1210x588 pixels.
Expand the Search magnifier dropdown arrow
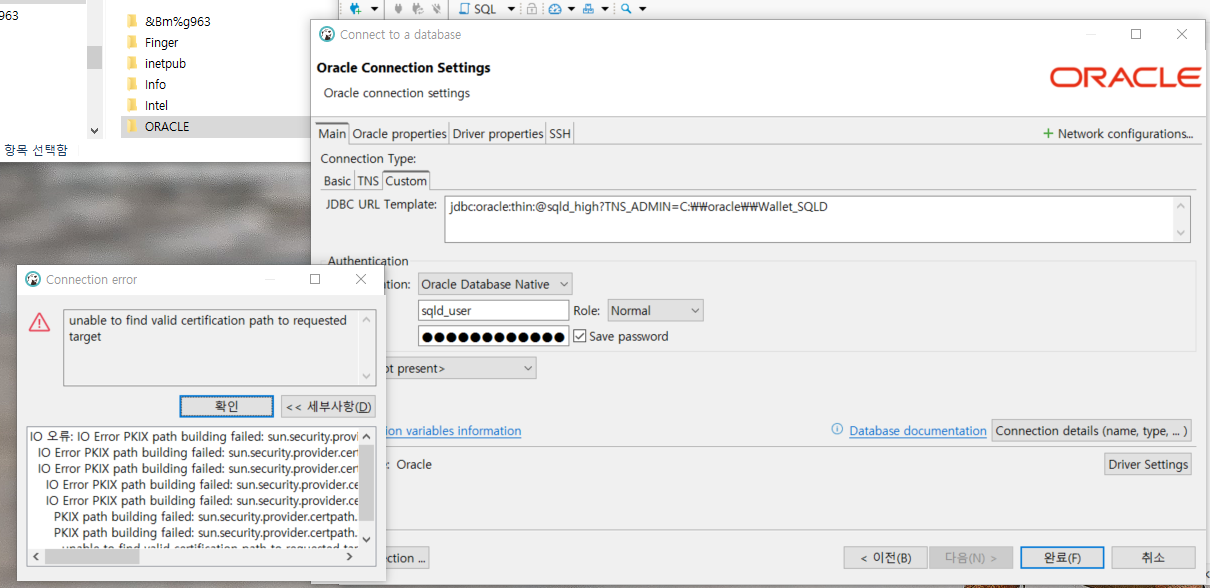pyautogui.click(x=642, y=9)
